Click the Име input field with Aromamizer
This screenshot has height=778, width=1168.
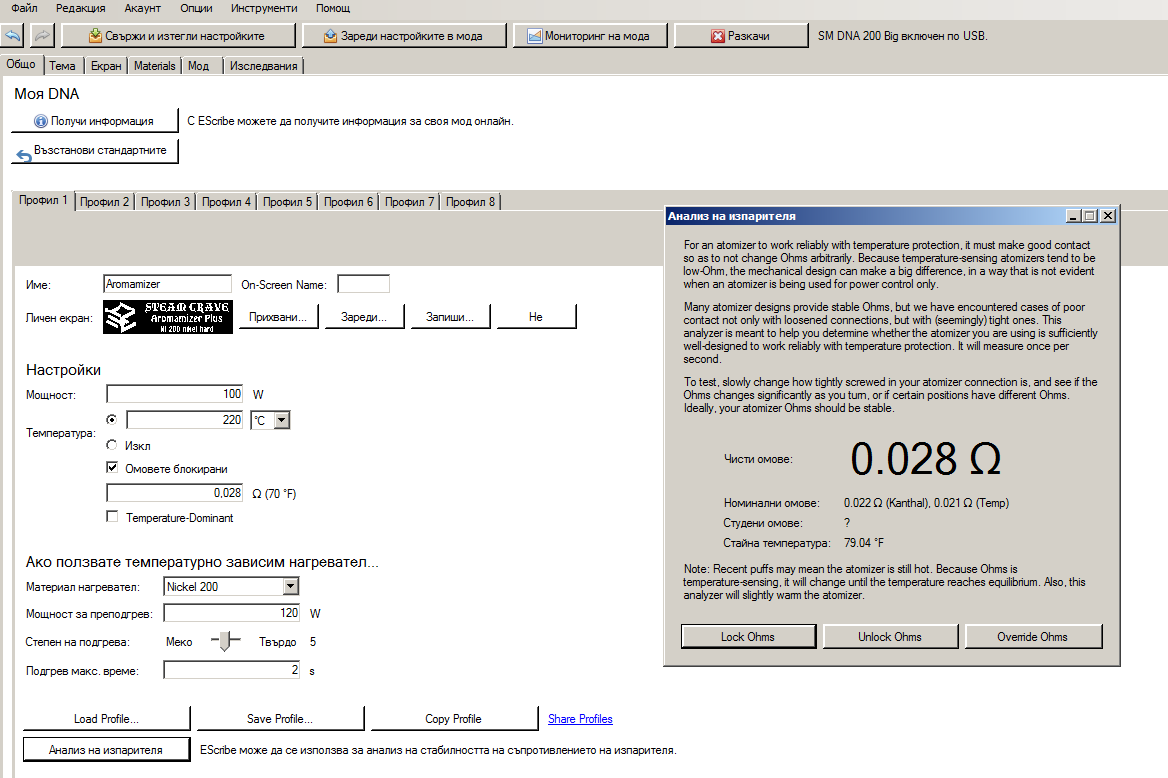point(167,285)
